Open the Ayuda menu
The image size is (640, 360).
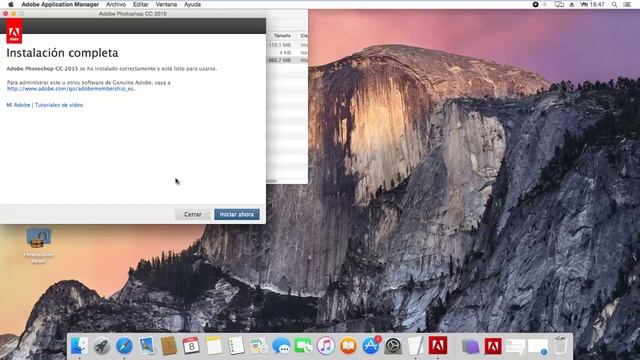[192, 4]
